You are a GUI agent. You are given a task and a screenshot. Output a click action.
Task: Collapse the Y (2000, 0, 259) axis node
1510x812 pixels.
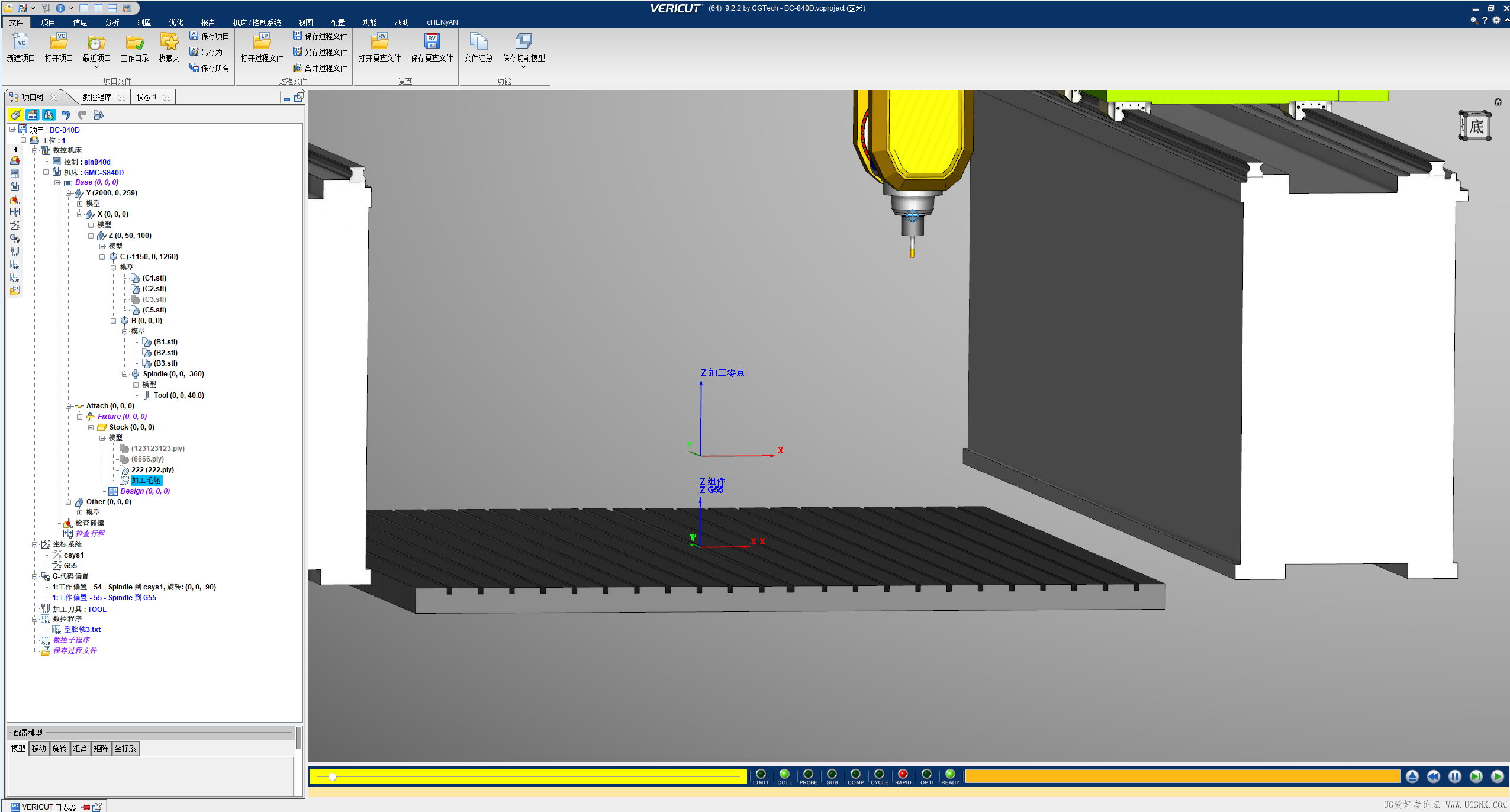click(x=69, y=193)
